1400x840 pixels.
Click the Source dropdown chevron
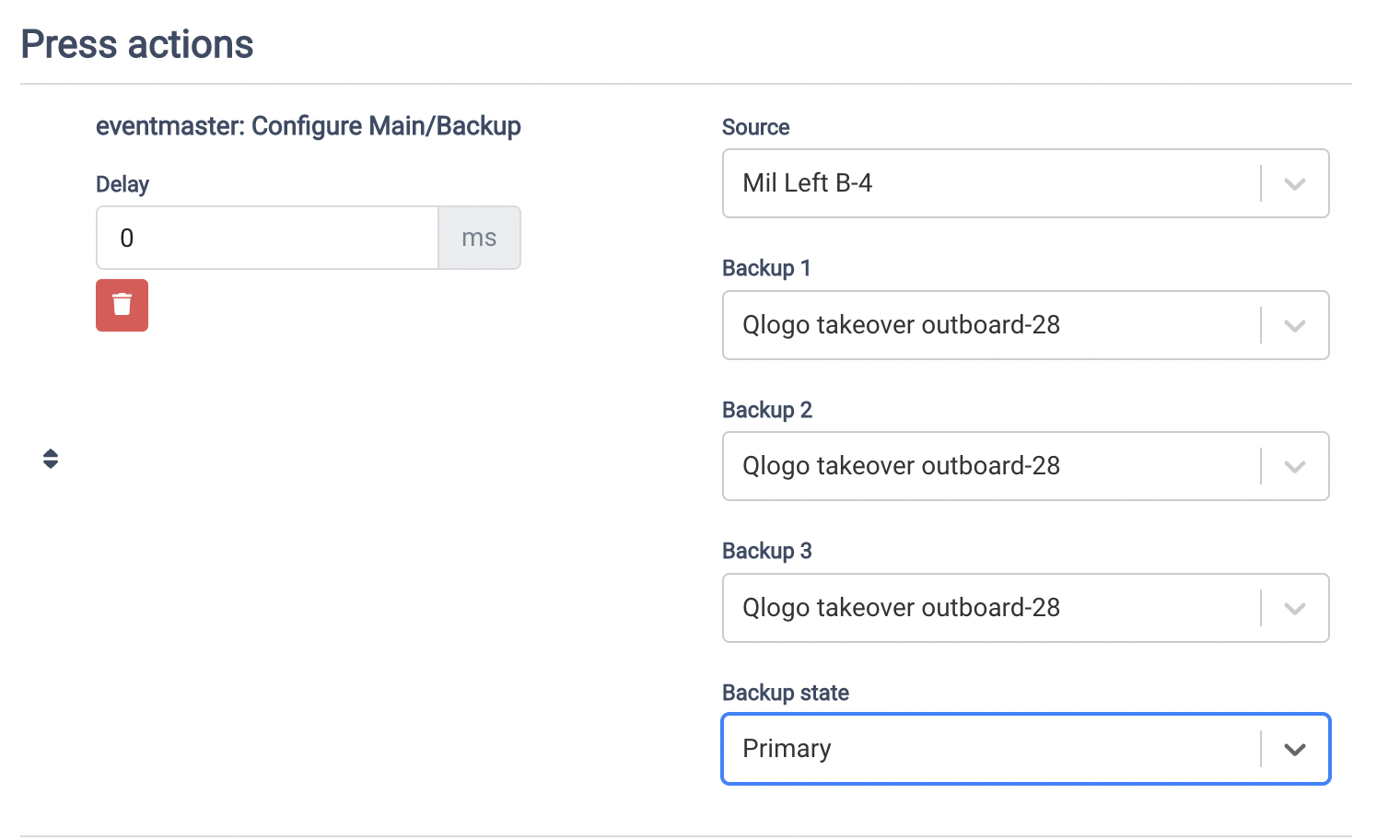(1294, 183)
